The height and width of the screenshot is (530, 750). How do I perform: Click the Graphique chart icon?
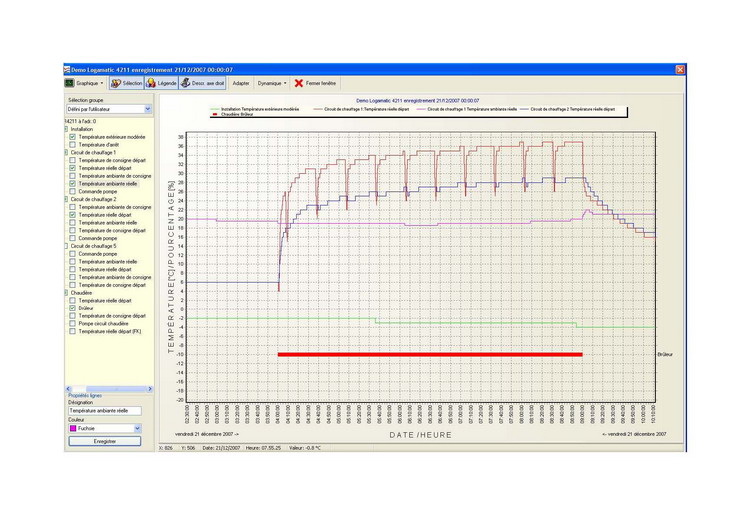point(70,84)
